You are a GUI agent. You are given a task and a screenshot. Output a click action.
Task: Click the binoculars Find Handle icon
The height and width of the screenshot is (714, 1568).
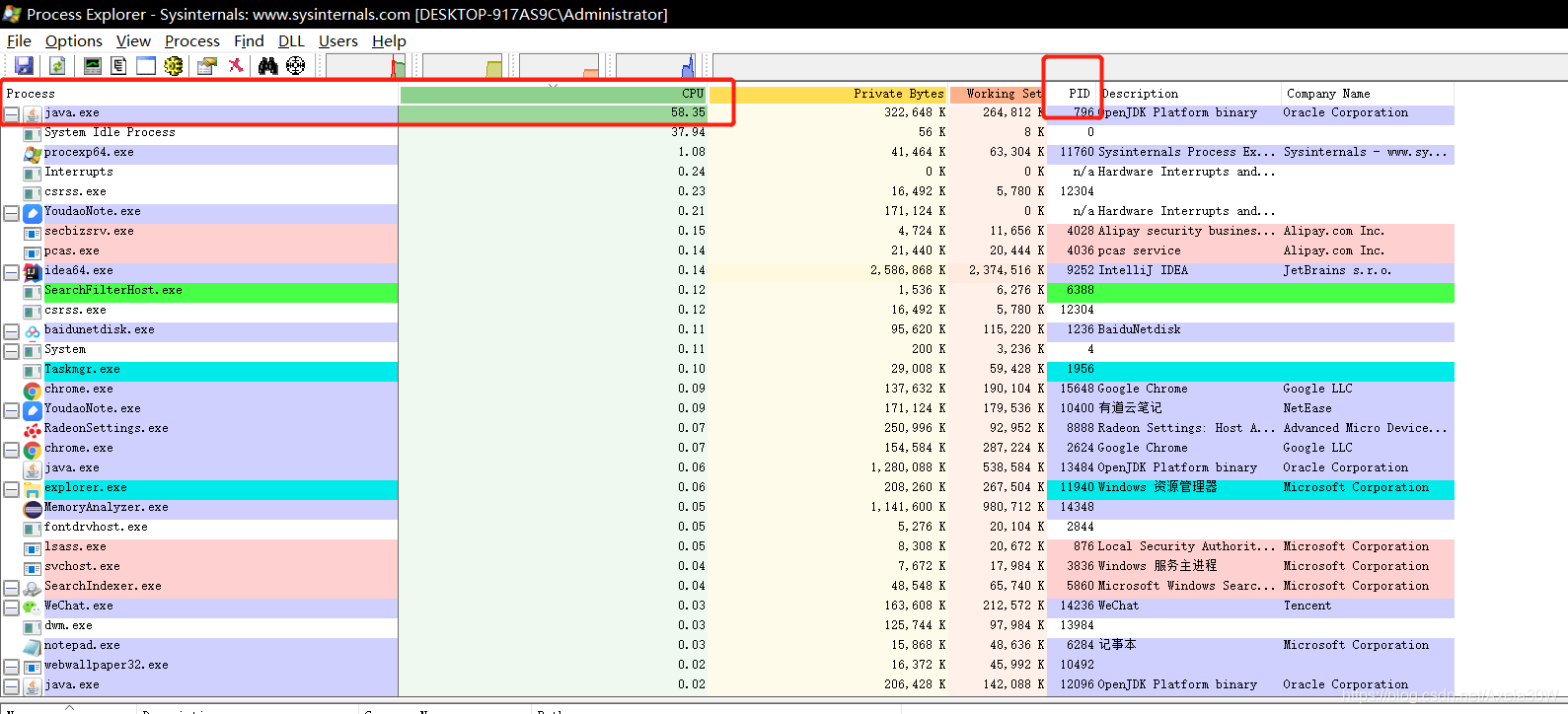[268, 66]
